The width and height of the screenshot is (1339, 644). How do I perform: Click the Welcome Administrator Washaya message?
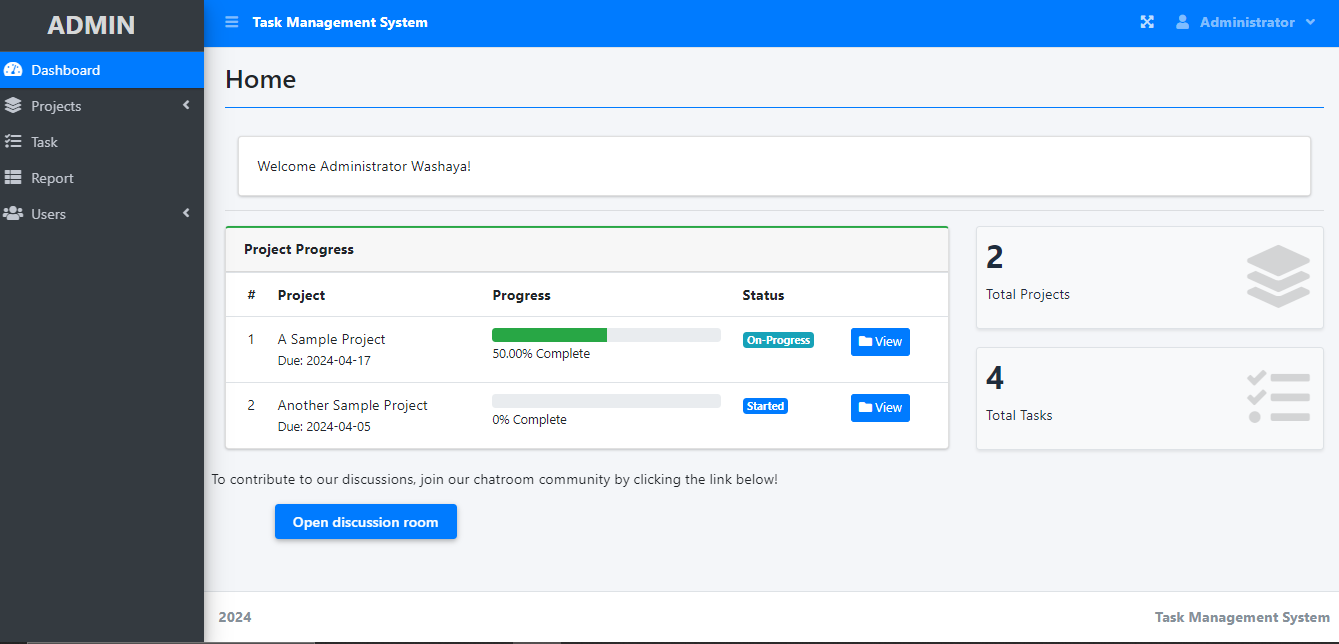[x=364, y=166]
